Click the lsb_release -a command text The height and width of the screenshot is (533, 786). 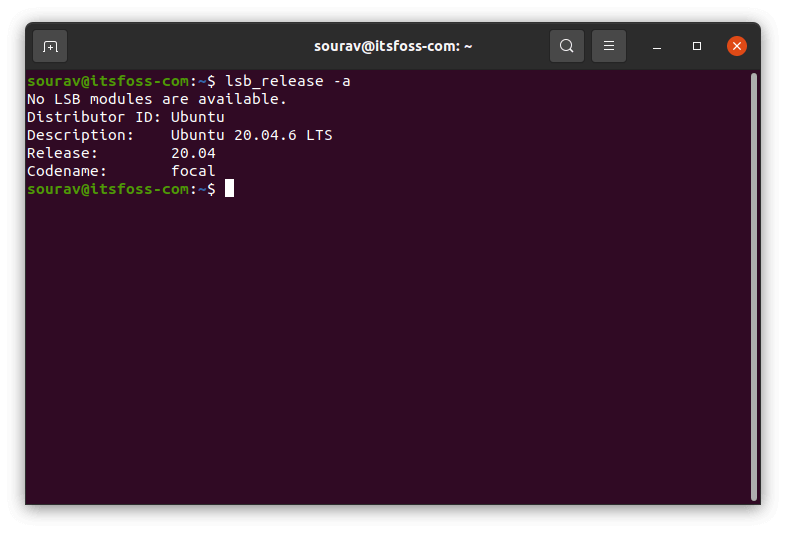(288, 81)
